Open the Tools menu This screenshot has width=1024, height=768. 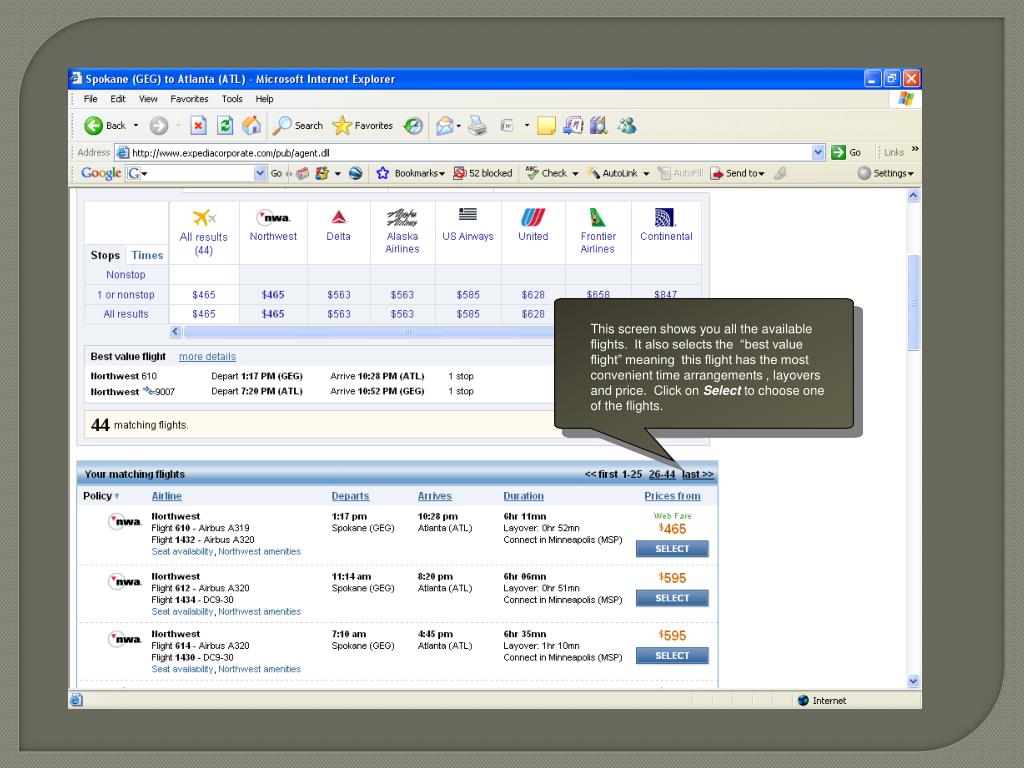(232, 99)
